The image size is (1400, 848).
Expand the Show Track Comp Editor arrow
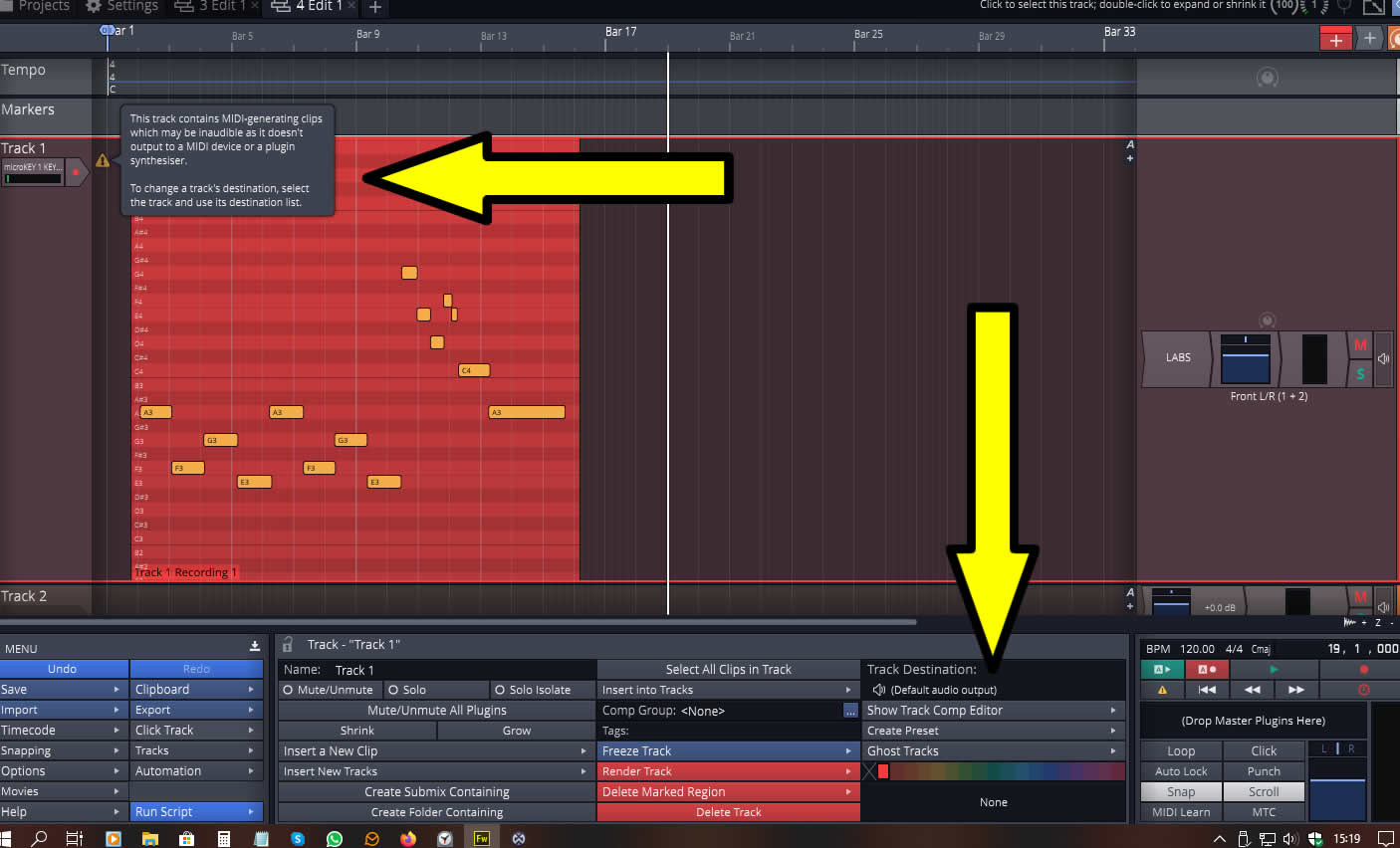coord(1113,710)
